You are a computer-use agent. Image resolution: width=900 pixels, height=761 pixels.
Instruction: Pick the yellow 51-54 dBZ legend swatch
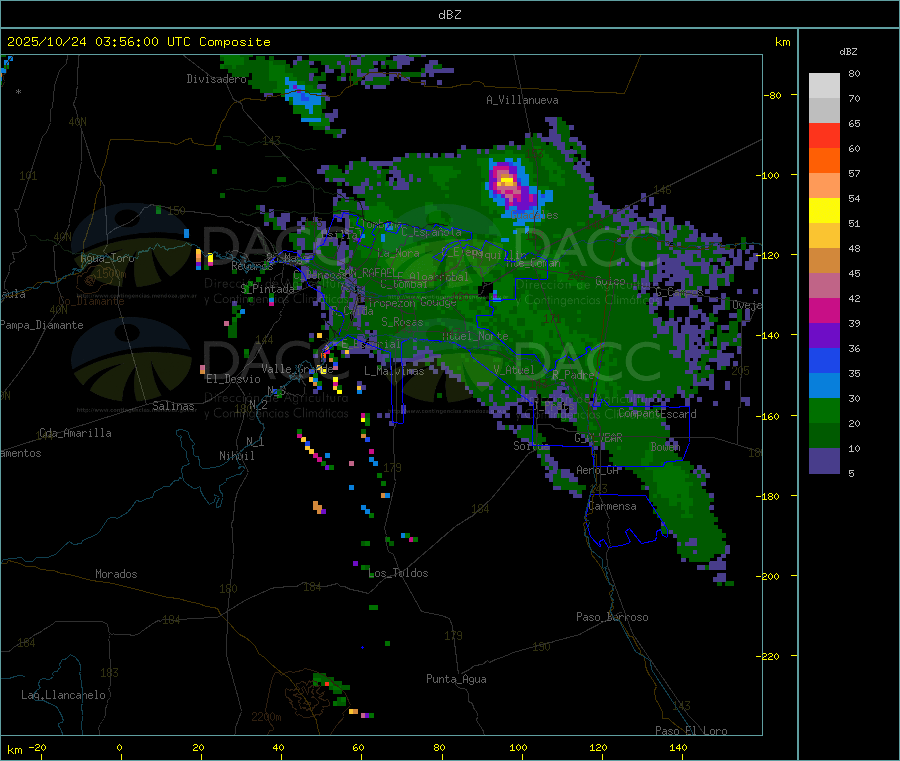pos(824,211)
